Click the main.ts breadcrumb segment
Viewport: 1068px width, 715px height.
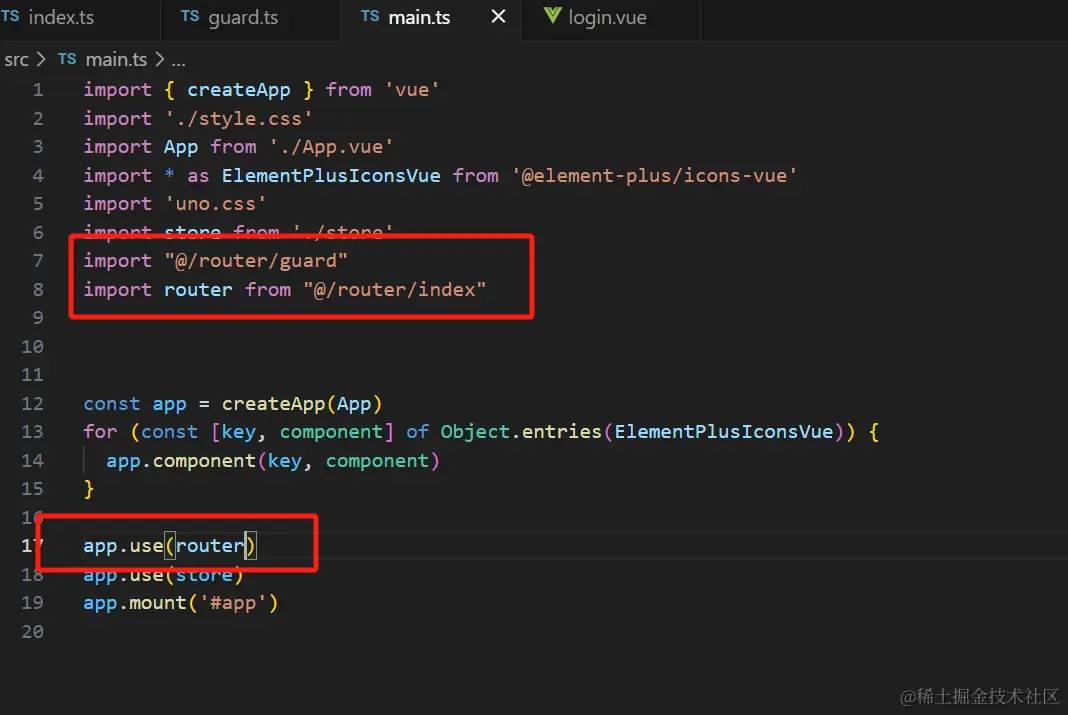[116, 60]
